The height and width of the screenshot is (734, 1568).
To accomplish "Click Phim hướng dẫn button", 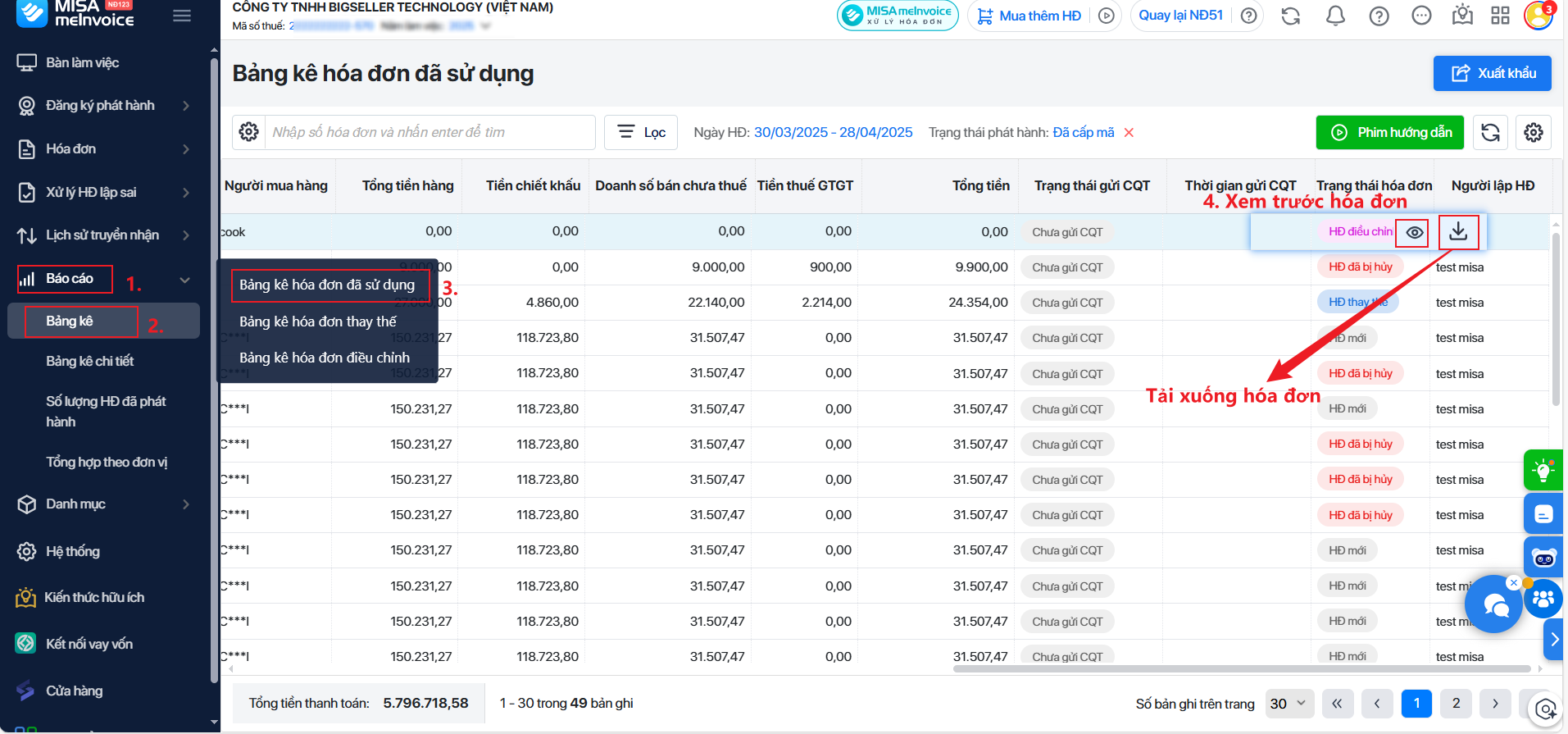I will pyautogui.click(x=1390, y=132).
